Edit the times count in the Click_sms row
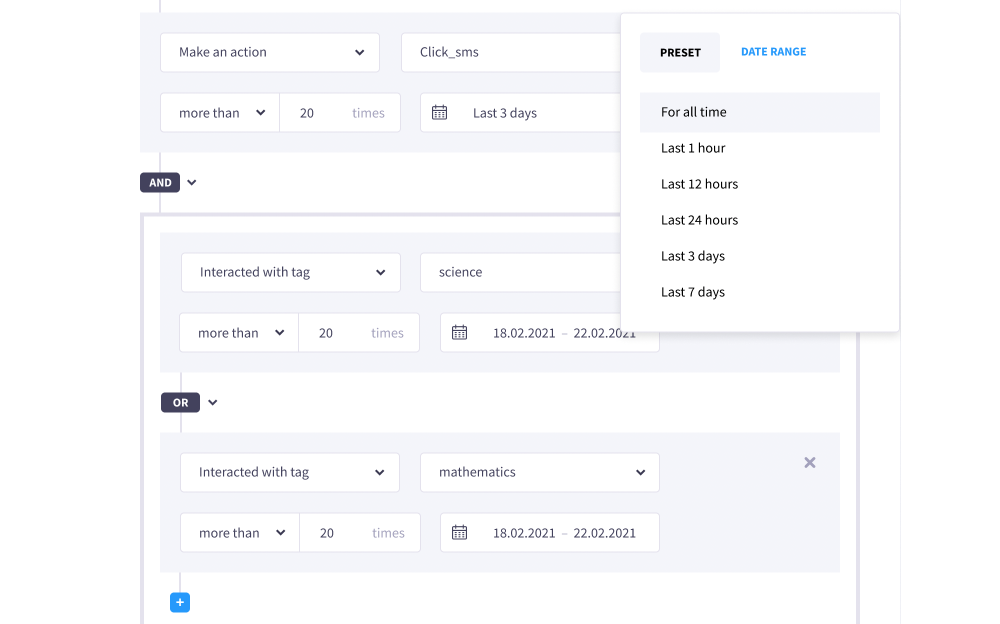This screenshot has height=624, width=1000. 340,113
